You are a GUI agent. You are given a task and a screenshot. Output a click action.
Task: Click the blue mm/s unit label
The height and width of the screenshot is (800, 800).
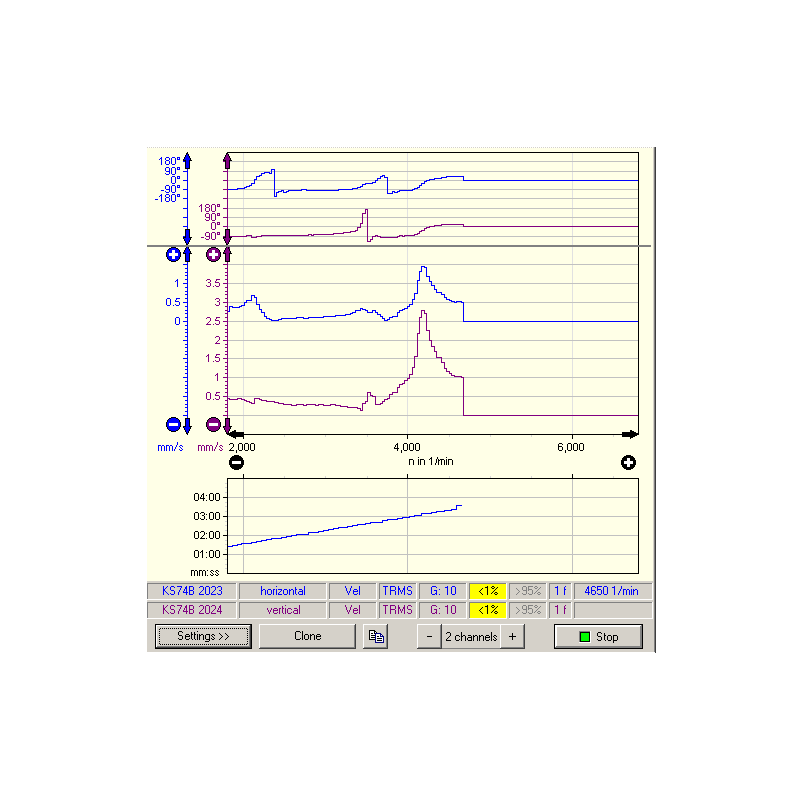tap(170, 447)
